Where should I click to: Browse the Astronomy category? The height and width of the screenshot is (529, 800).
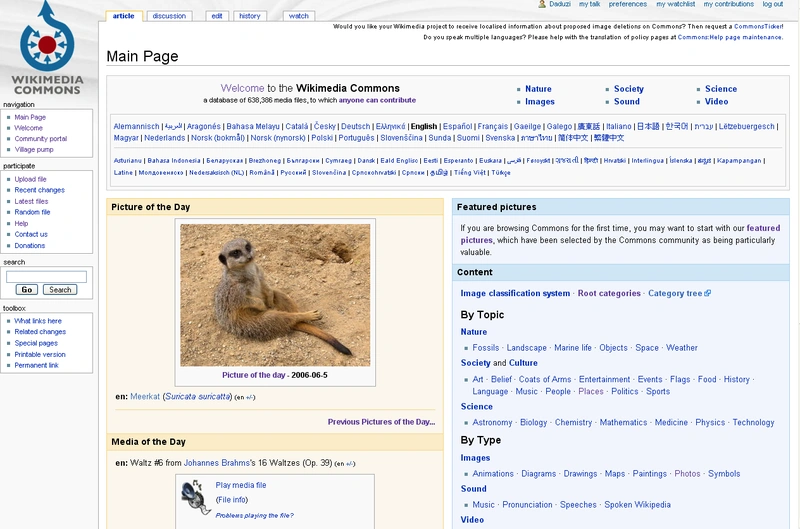pos(492,423)
